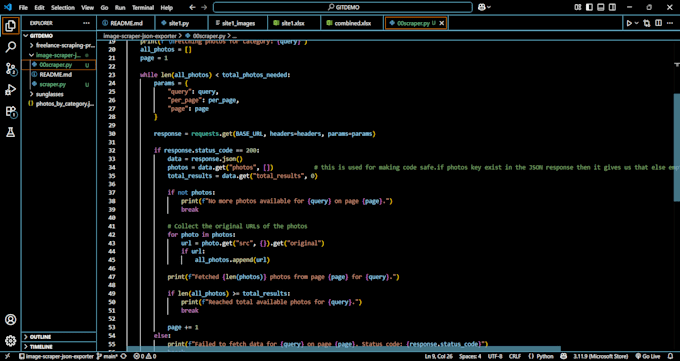The image size is (680, 361).
Task: Select interpreter 3.11.9 (Microsoft Store)
Action: tap(601, 356)
